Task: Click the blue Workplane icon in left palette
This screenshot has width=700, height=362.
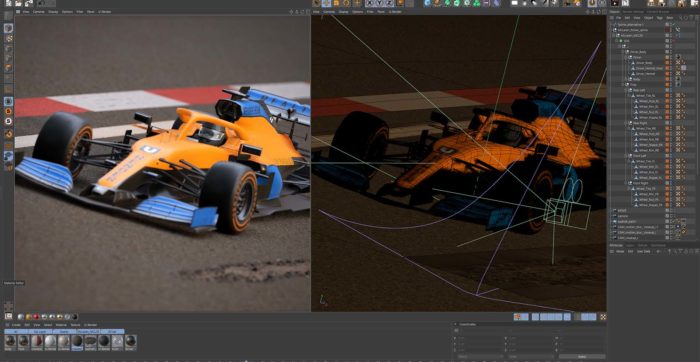Action: coord(8,156)
